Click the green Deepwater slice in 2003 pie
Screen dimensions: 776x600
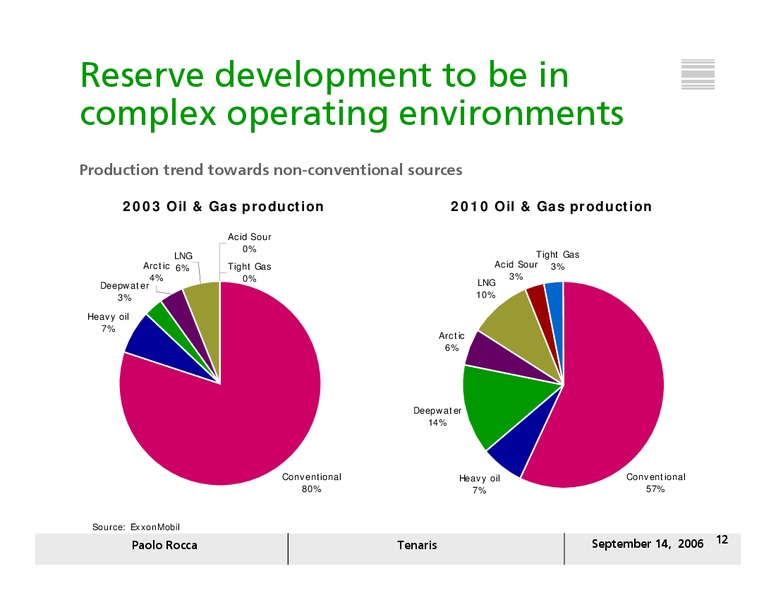click(171, 327)
